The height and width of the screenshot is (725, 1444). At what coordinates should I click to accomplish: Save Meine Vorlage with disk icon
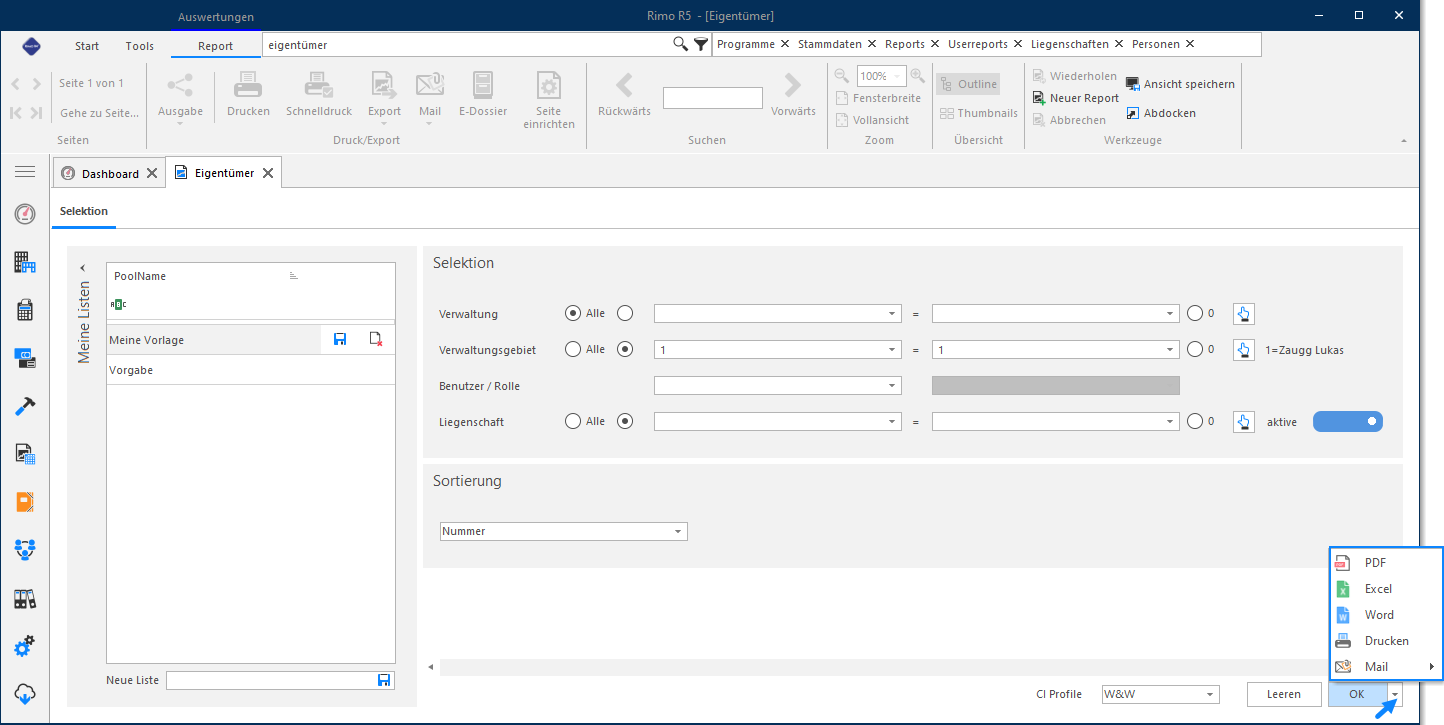(x=340, y=340)
